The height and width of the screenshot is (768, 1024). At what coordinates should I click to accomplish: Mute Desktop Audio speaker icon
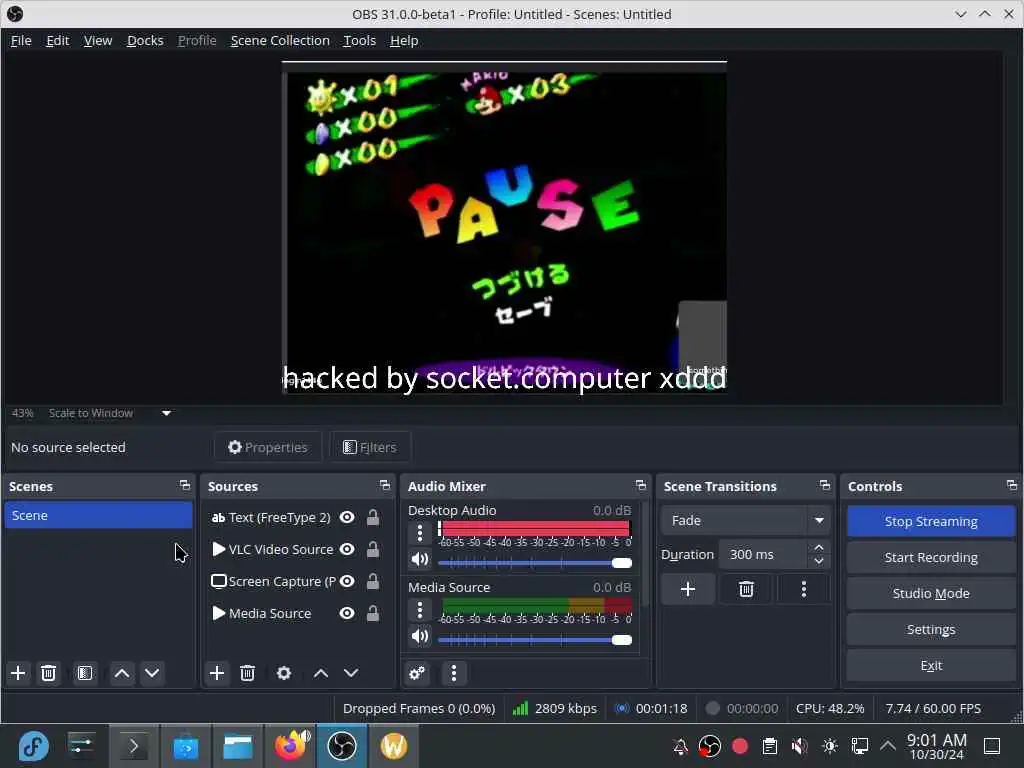pos(420,560)
